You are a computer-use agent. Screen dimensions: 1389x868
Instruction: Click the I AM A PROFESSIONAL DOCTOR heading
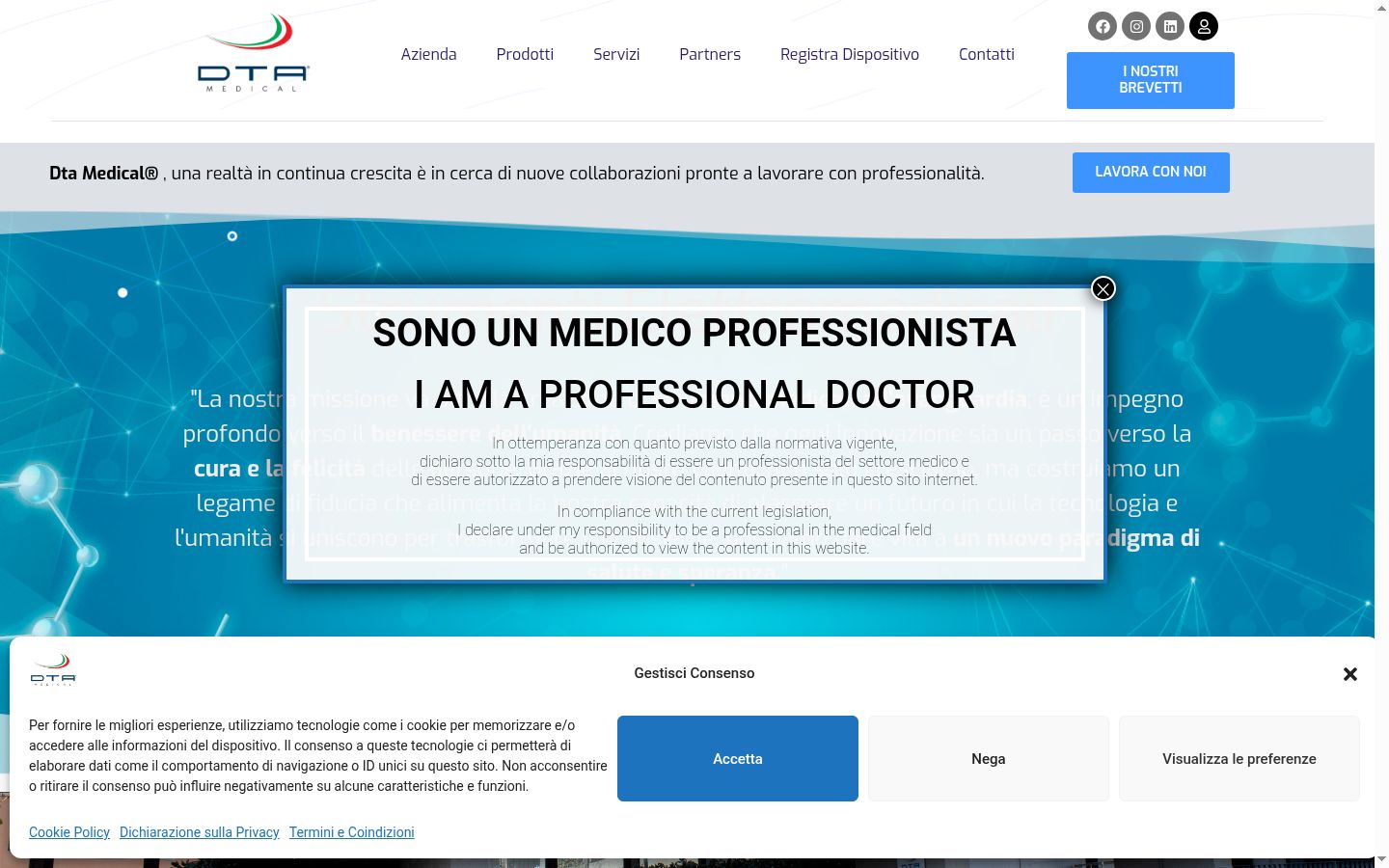(x=694, y=394)
